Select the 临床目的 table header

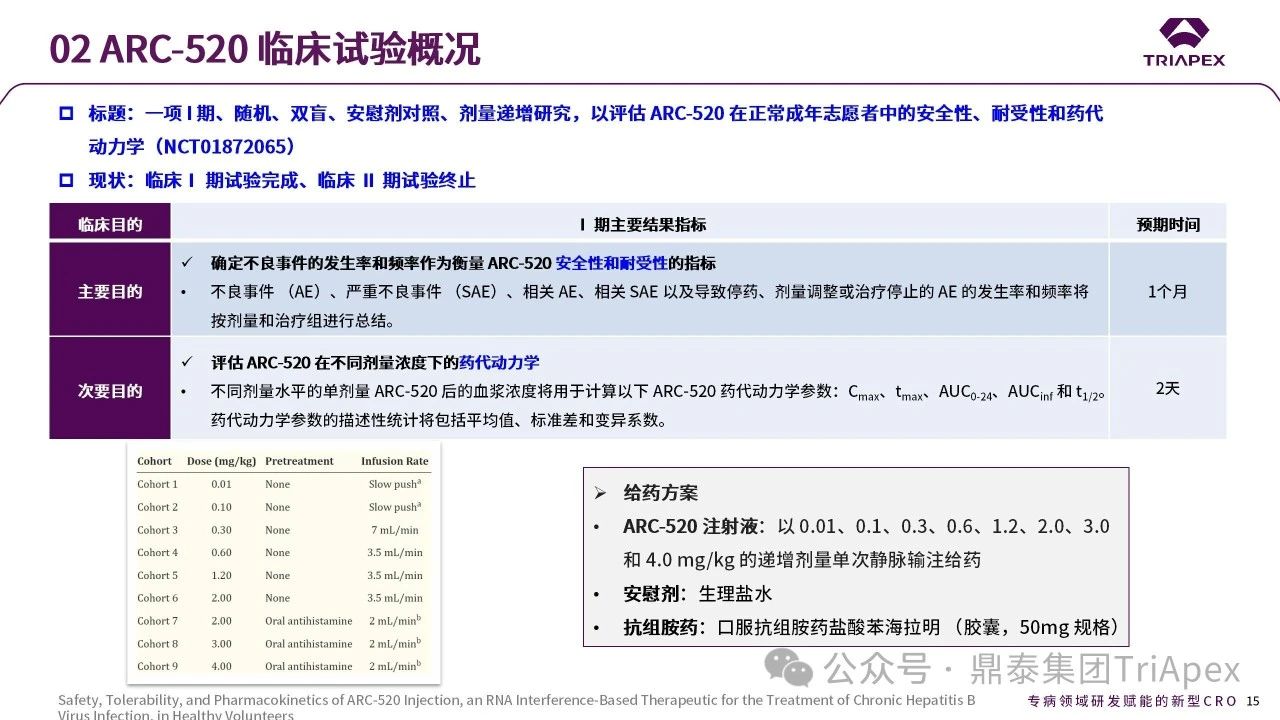pos(110,224)
